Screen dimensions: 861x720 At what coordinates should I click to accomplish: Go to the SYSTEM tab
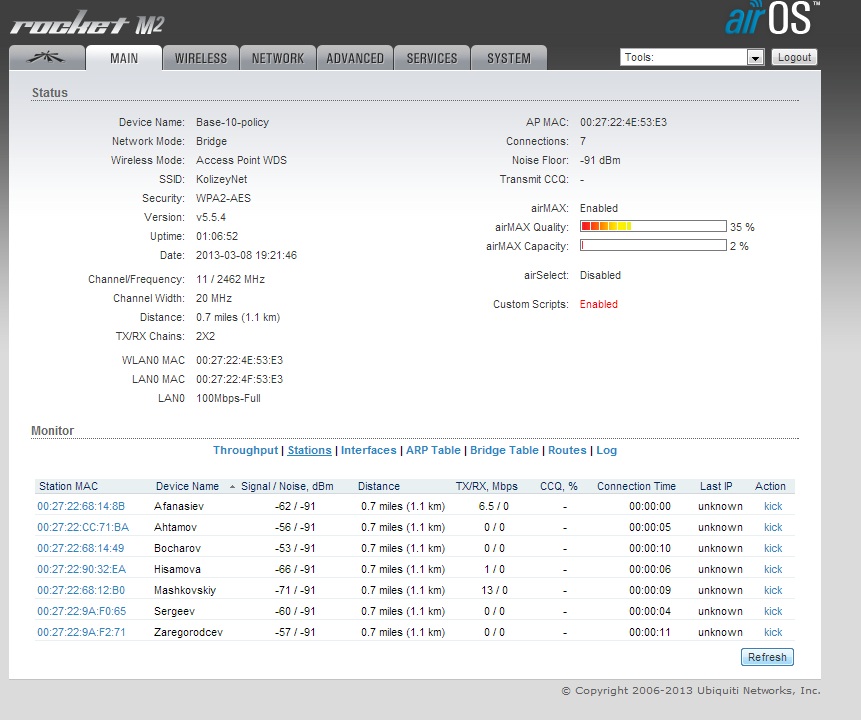tap(509, 58)
